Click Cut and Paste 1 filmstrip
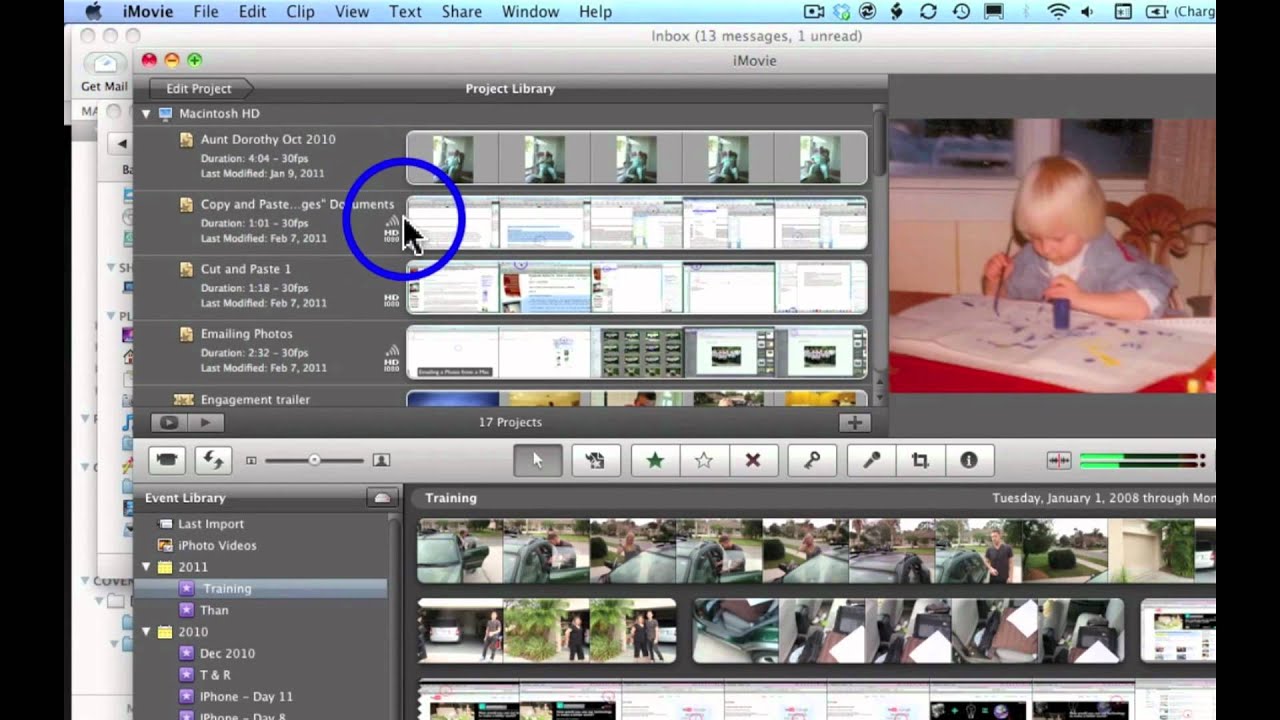 coord(637,288)
